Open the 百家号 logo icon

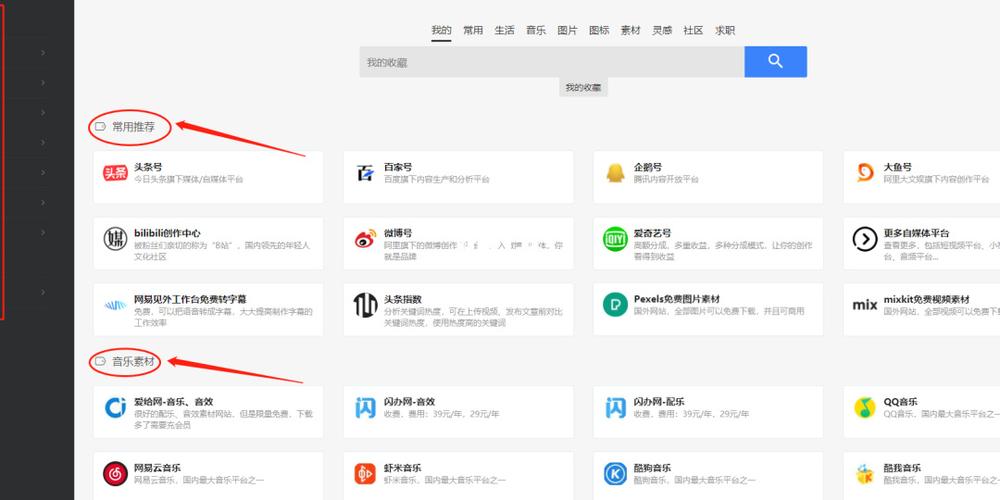[365, 173]
